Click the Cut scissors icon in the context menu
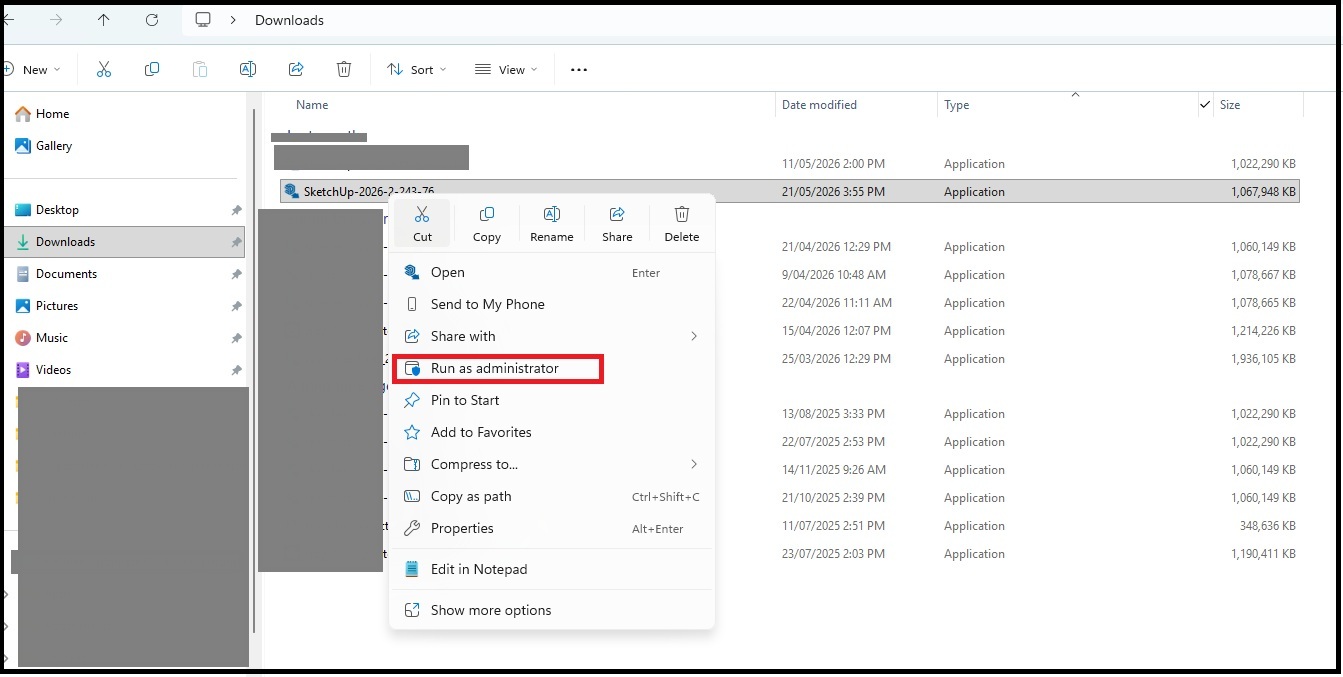 point(422,214)
